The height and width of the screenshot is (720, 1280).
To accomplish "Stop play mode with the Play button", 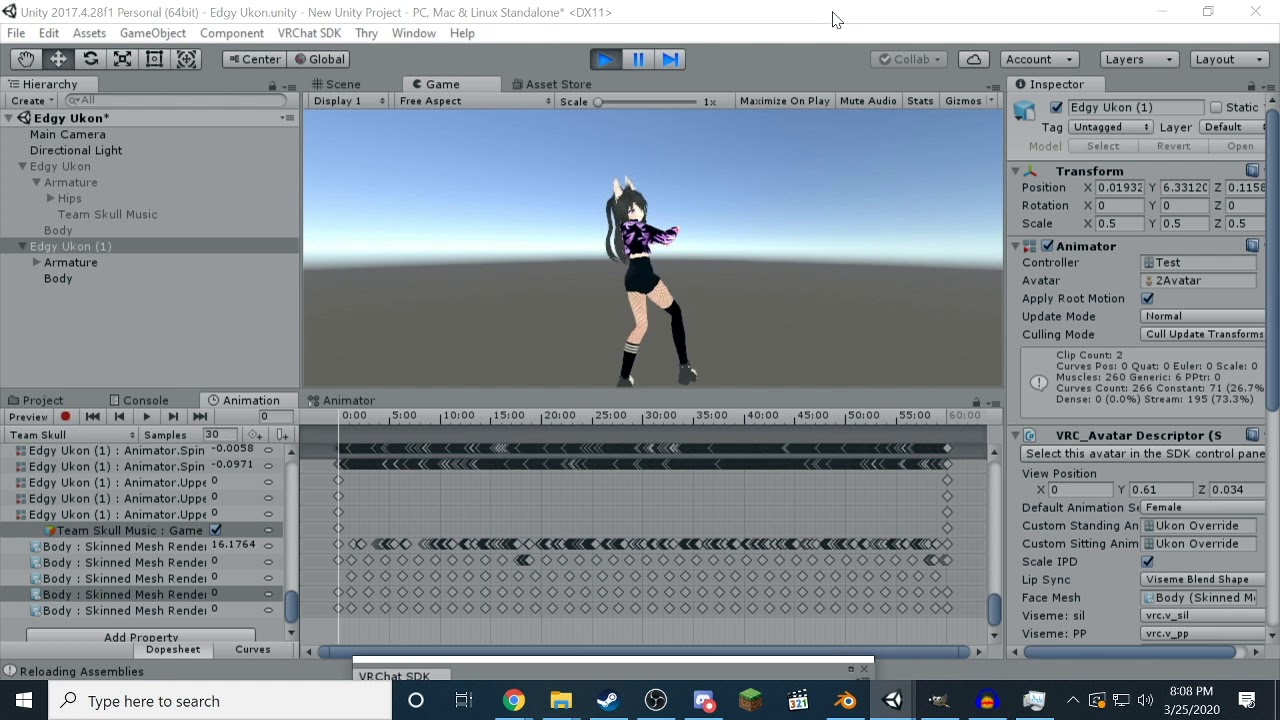I will tap(605, 59).
